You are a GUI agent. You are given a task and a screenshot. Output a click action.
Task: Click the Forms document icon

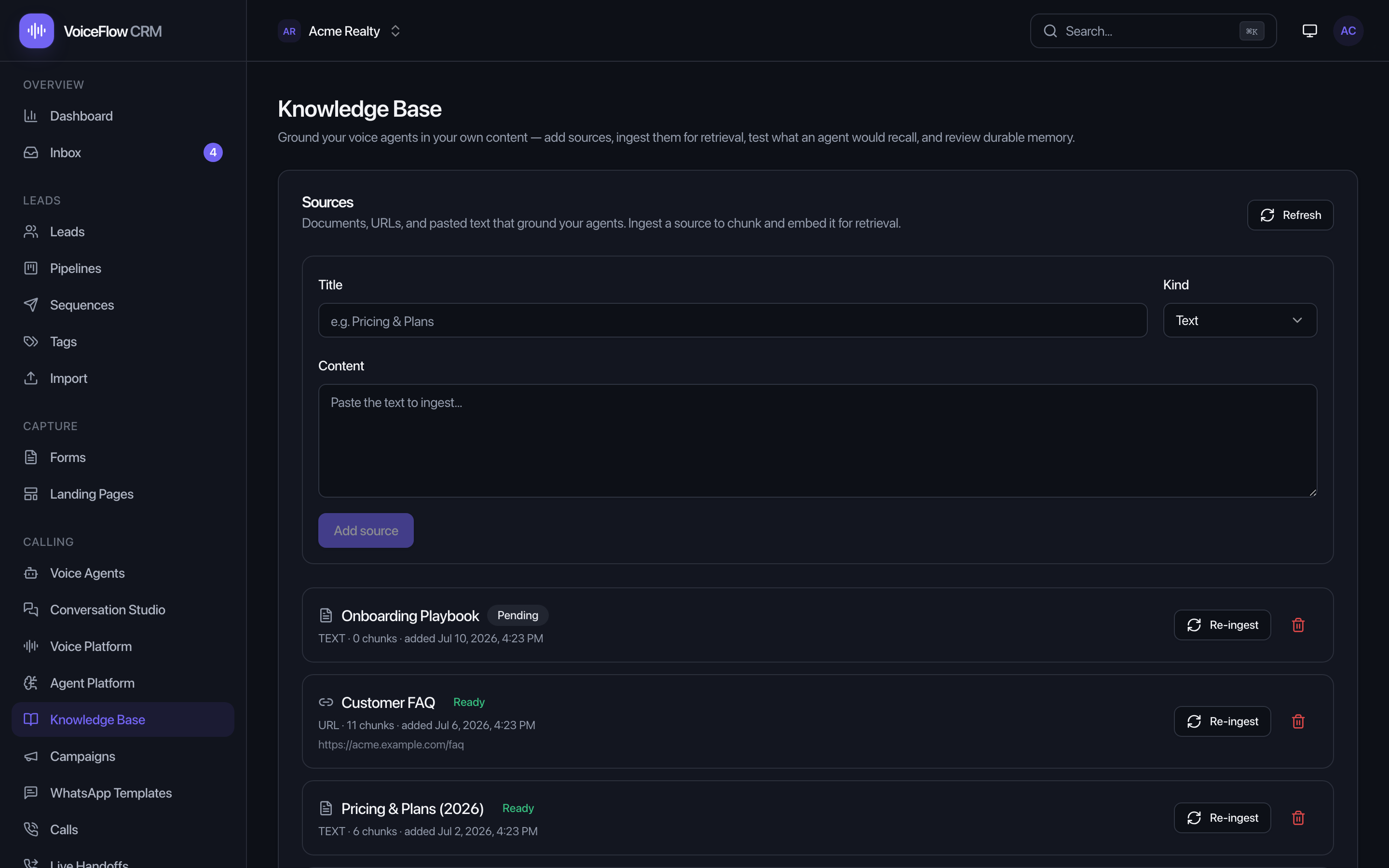(31, 458)
